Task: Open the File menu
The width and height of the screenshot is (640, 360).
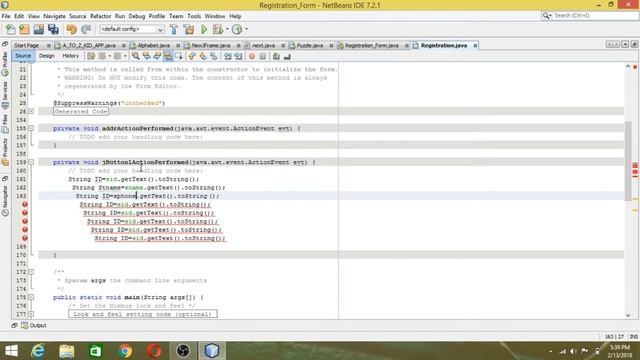Action: (6, 16)
